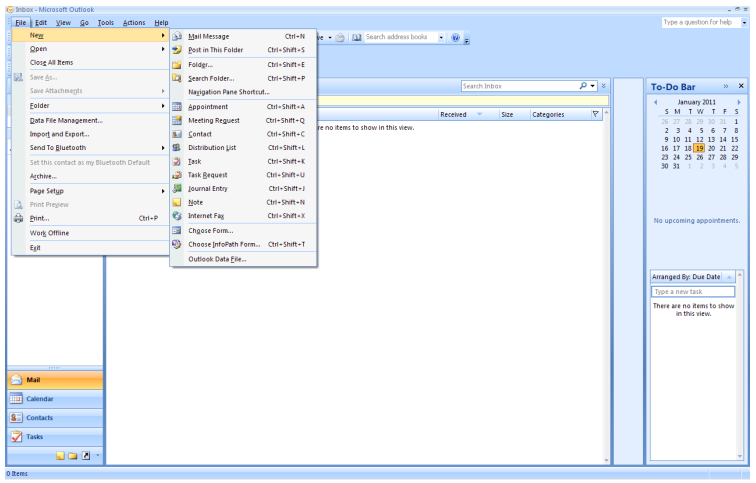Choose Archive in File menu
Screen dimensions: 756x483
pyautogui.click(x=91, y=176)
